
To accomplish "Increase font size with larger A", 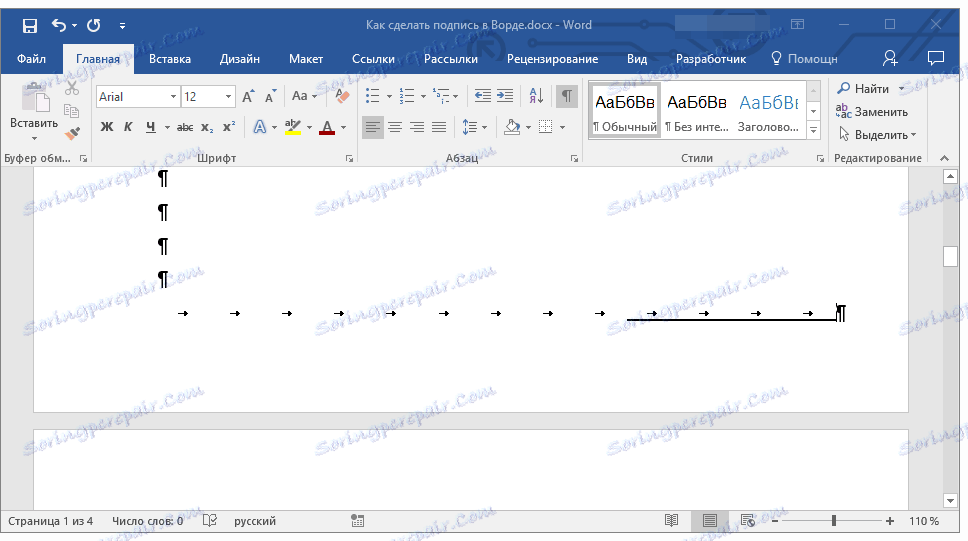I will (248, 97).
